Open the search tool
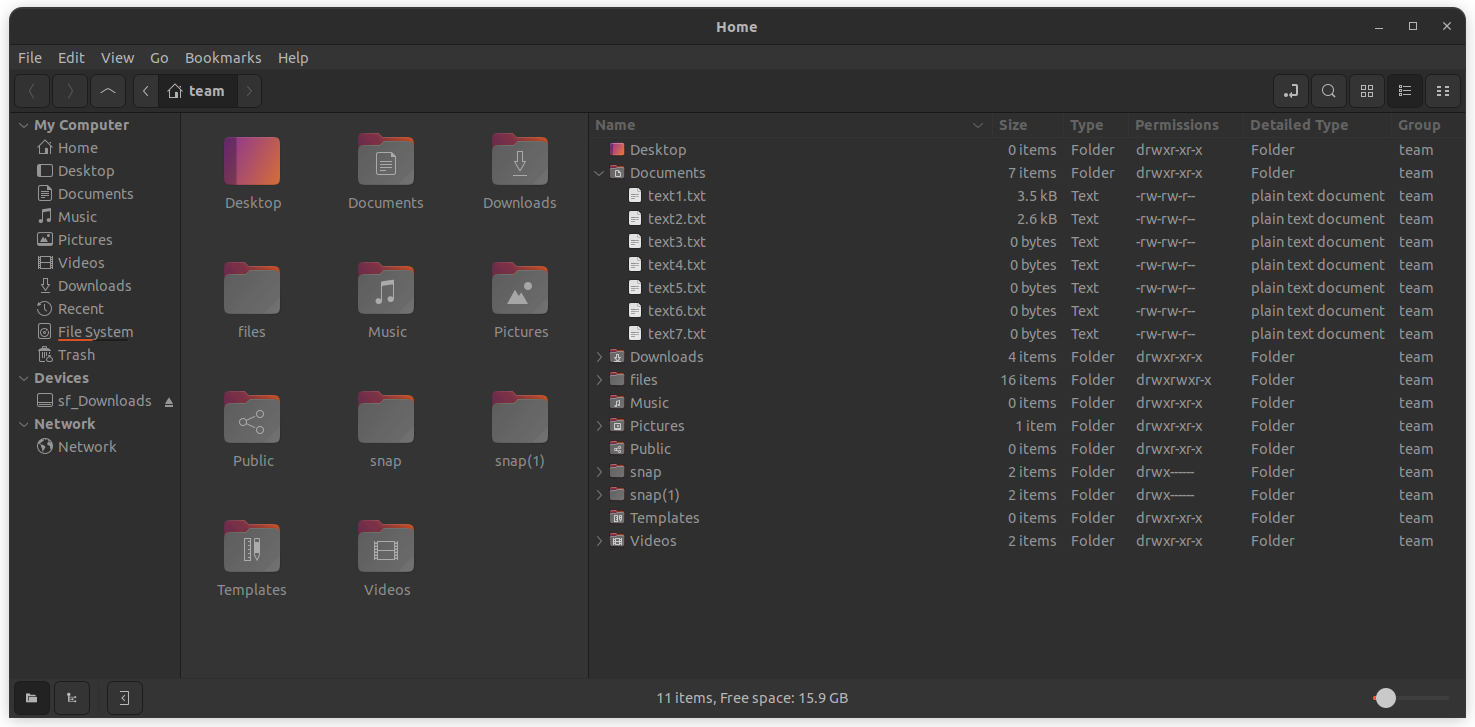The image size is (1475, 727). 1328,91
